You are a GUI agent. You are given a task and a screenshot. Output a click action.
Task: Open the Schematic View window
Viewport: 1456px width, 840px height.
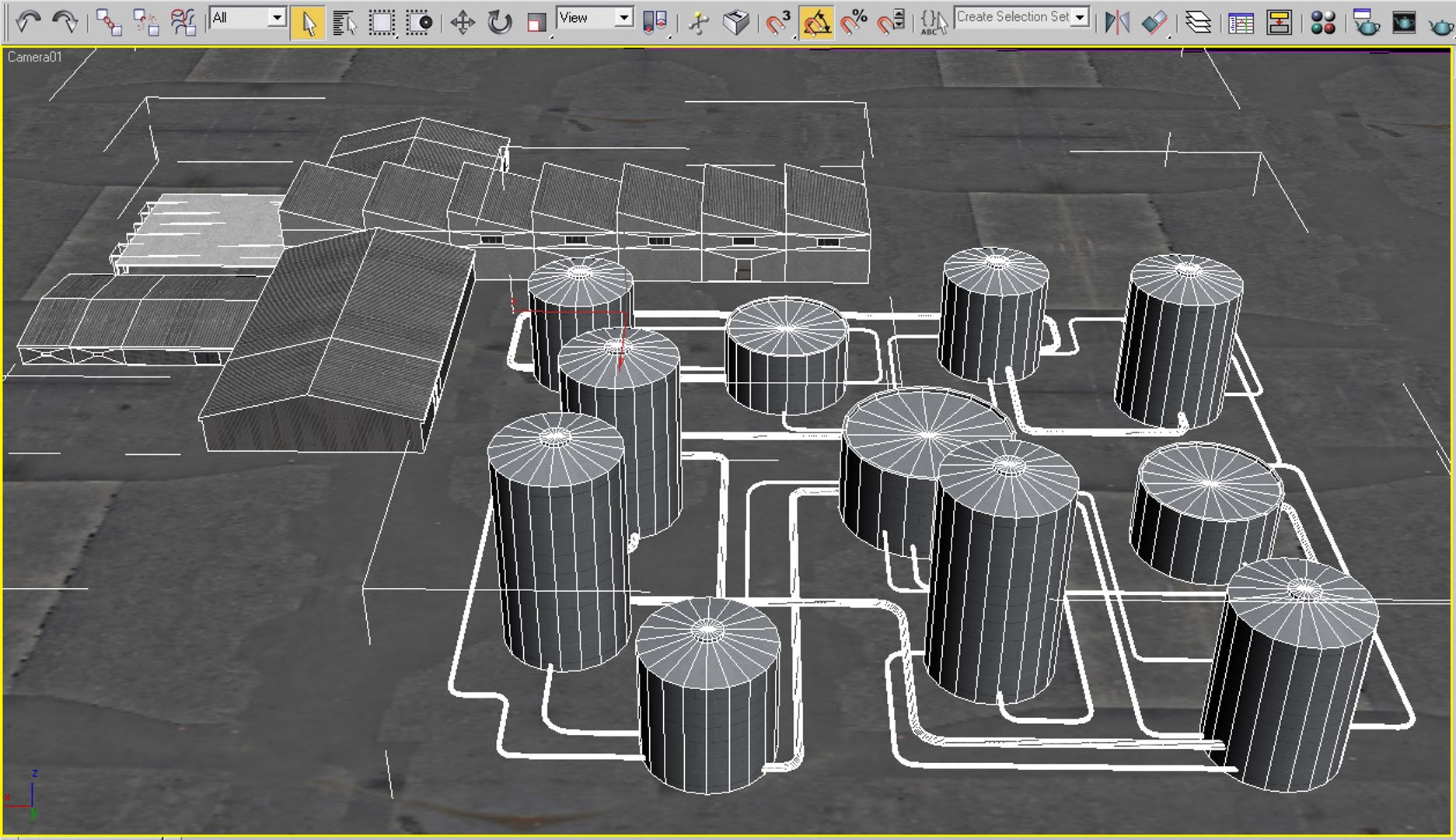pos(1279,22)
